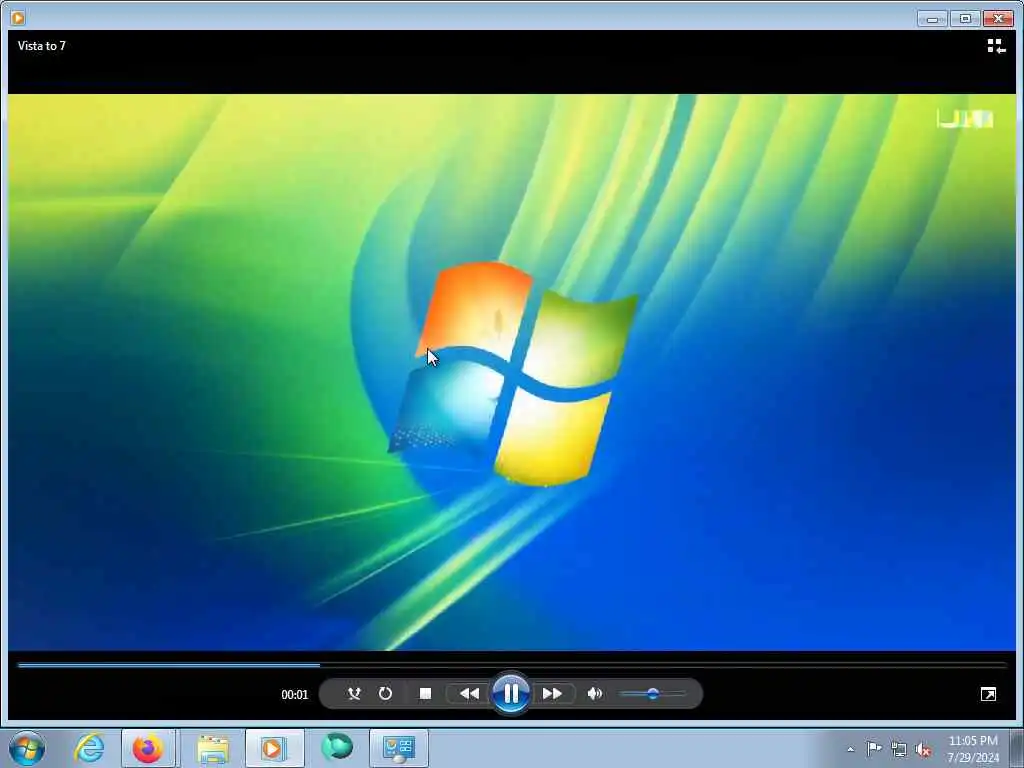This screenshot has width=1024, height=768.
Task: Open Firefox from the taskbar
Action: coord(148,748)
